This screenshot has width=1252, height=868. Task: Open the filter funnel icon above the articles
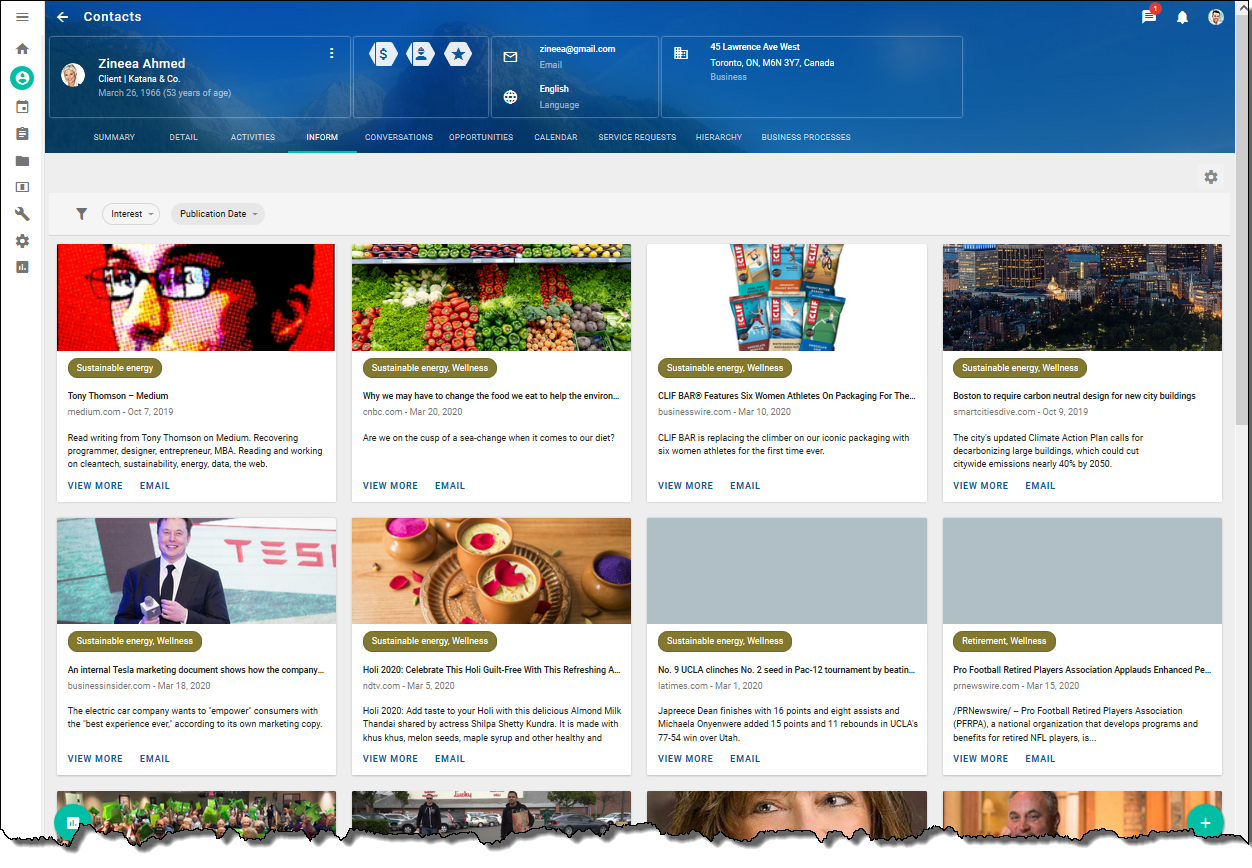pyautogui.click(x=81, y=213)
